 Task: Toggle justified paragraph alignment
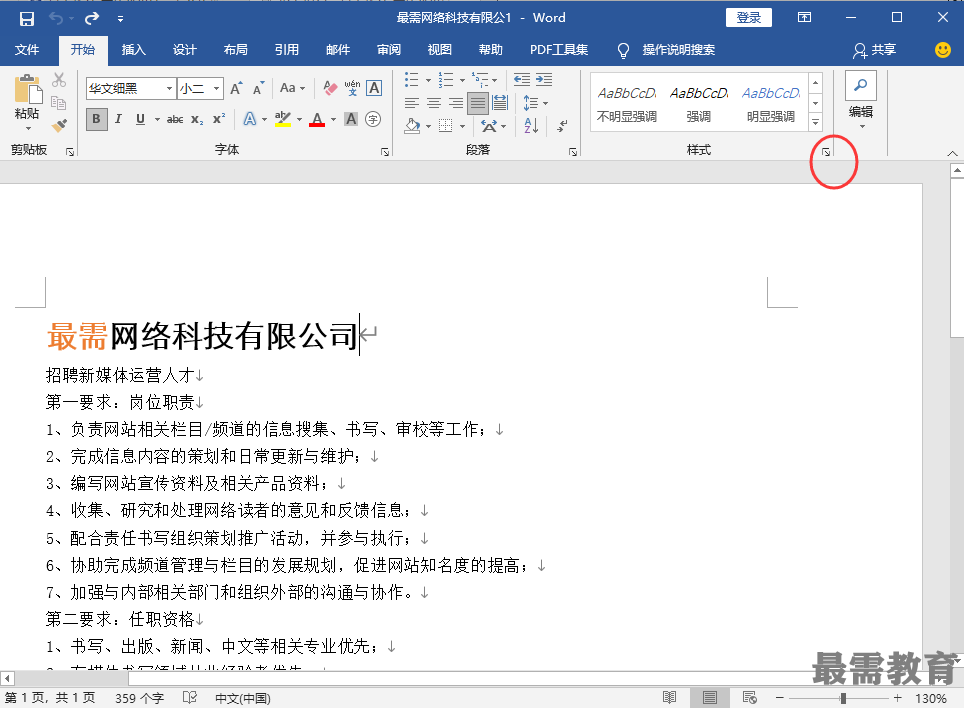pyautogui.click(x=478, y=103)
